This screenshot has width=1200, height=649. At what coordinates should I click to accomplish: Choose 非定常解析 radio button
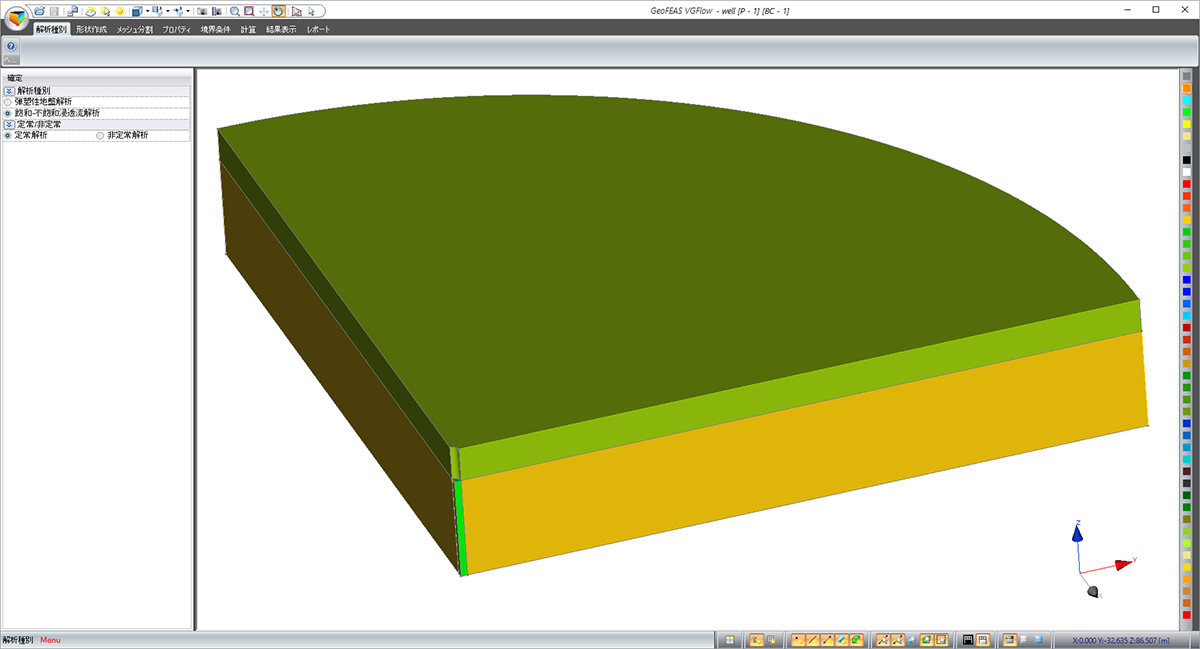click(x=100, y=135)
